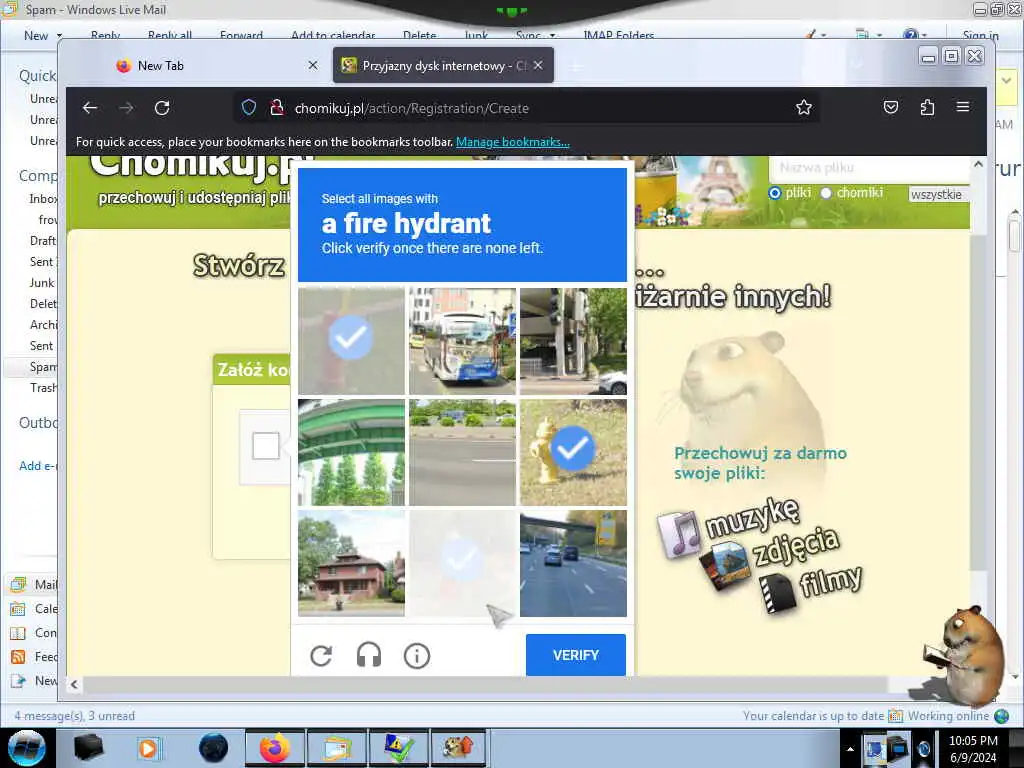This screenshot has width=1024, height=768.
Task: Click the Nazwa pliku search field
Action: tap(869, 168)
